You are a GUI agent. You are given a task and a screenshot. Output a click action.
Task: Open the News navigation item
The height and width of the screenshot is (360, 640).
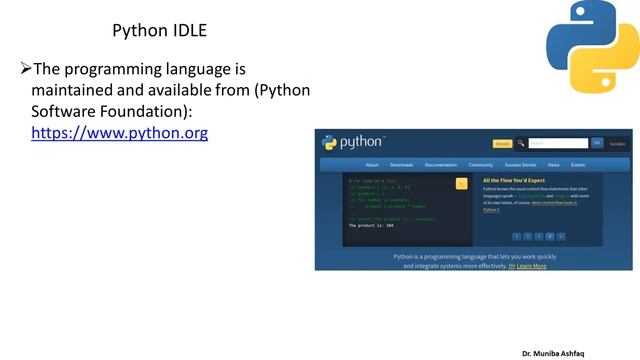click(x=553, y=165)
